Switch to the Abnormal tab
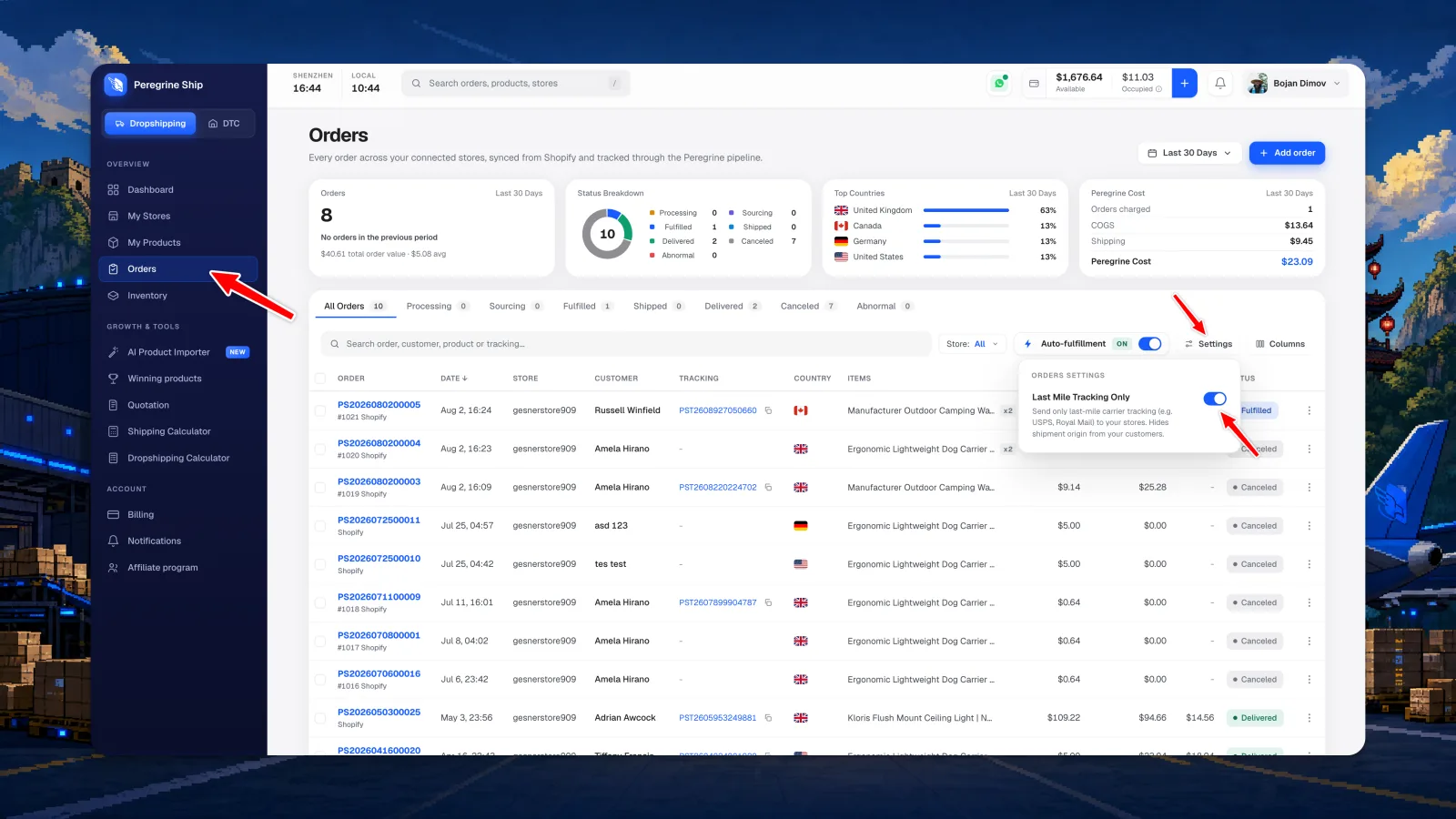This screenshot has height=819, width=1456. 884,307
